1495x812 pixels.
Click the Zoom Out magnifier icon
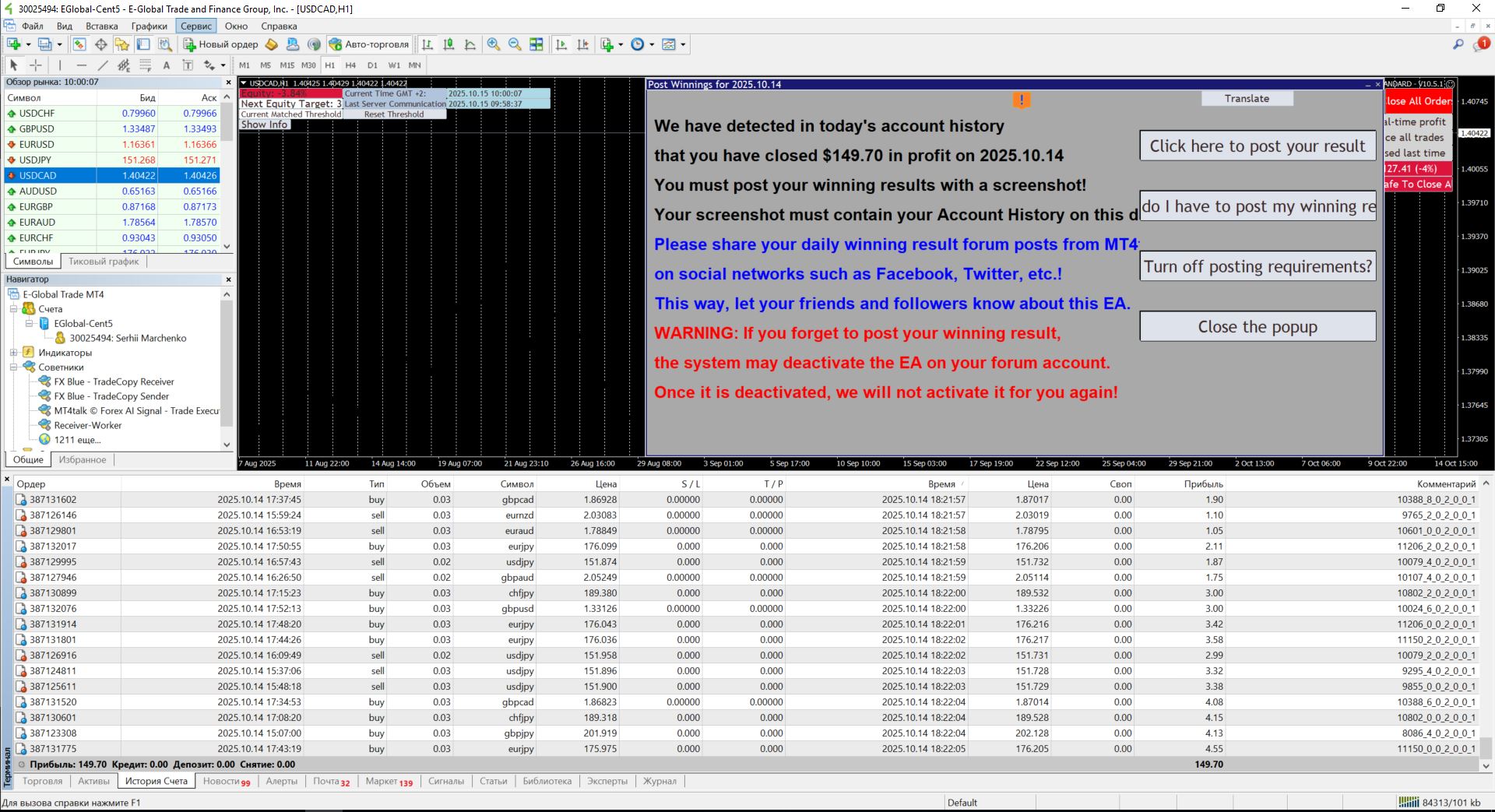click(515, 44)
